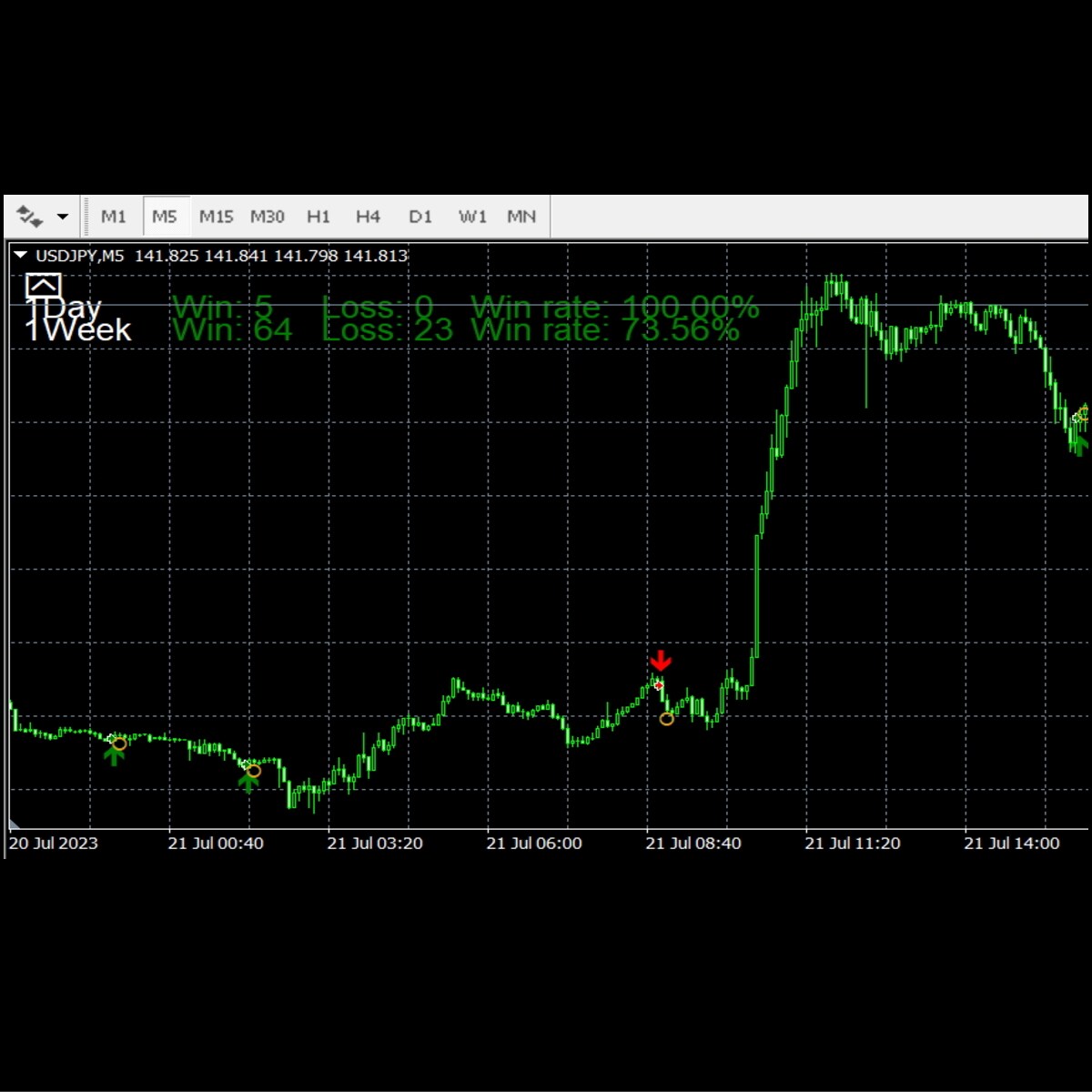Switch the chart to the M15 timeframe
The height and width of the screenshot is (1092, 1092).
(217, 217)
